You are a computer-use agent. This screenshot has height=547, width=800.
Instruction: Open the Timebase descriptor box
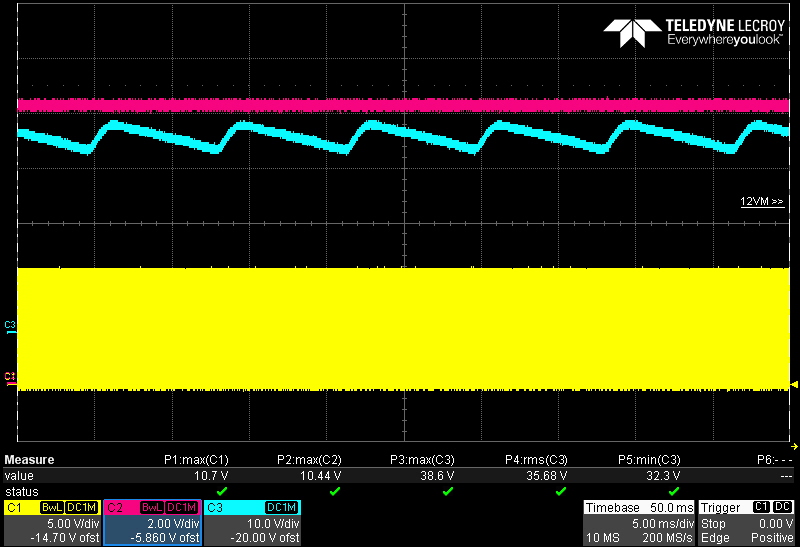pyautogui.click(x=639, y=523)
